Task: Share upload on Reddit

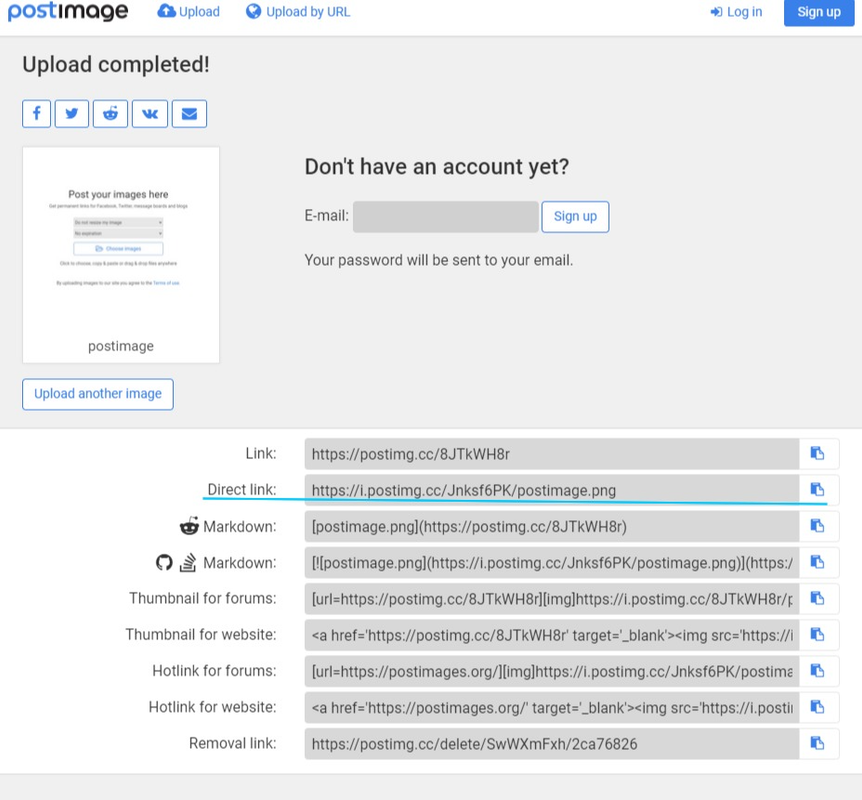Action: [x=110, y=114]
